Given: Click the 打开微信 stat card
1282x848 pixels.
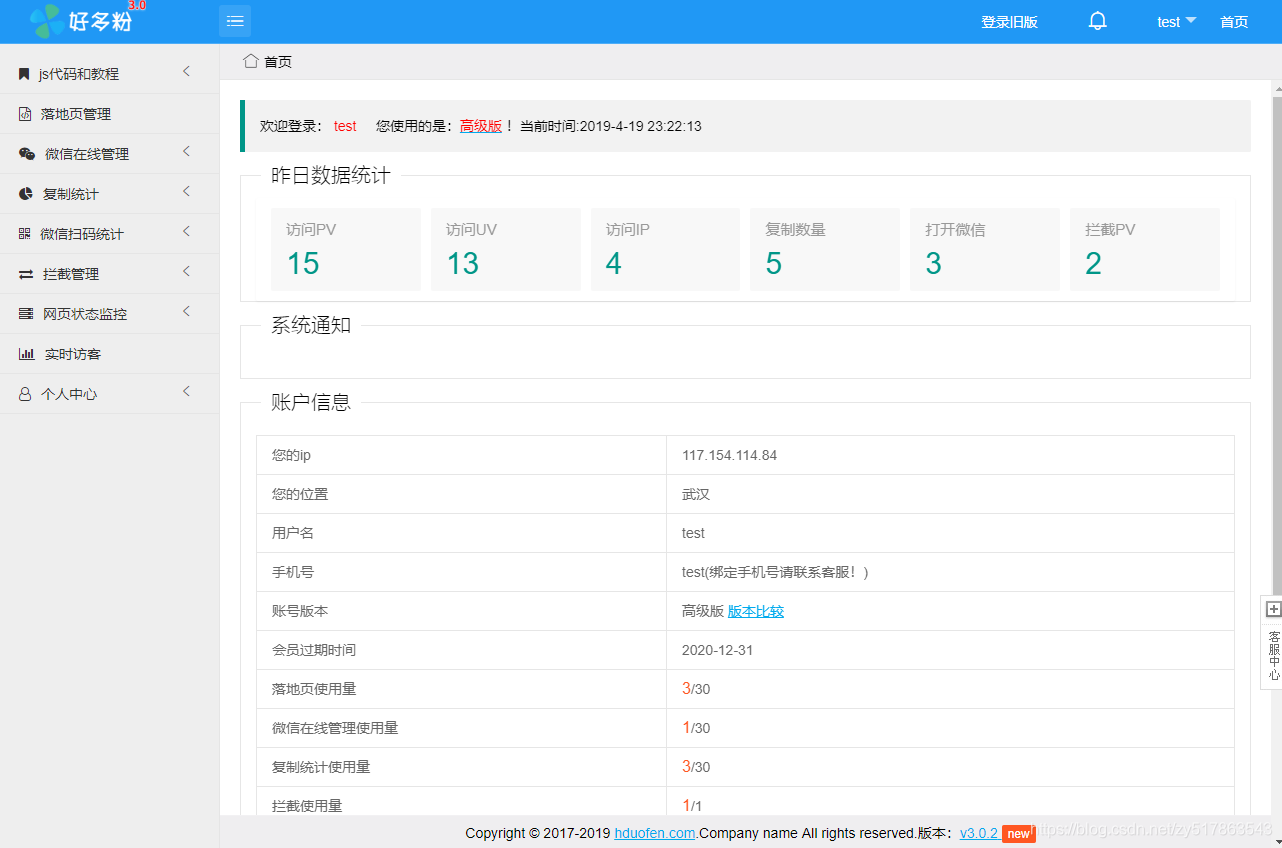Looking at the screenshot, I should tap(985, 249).
